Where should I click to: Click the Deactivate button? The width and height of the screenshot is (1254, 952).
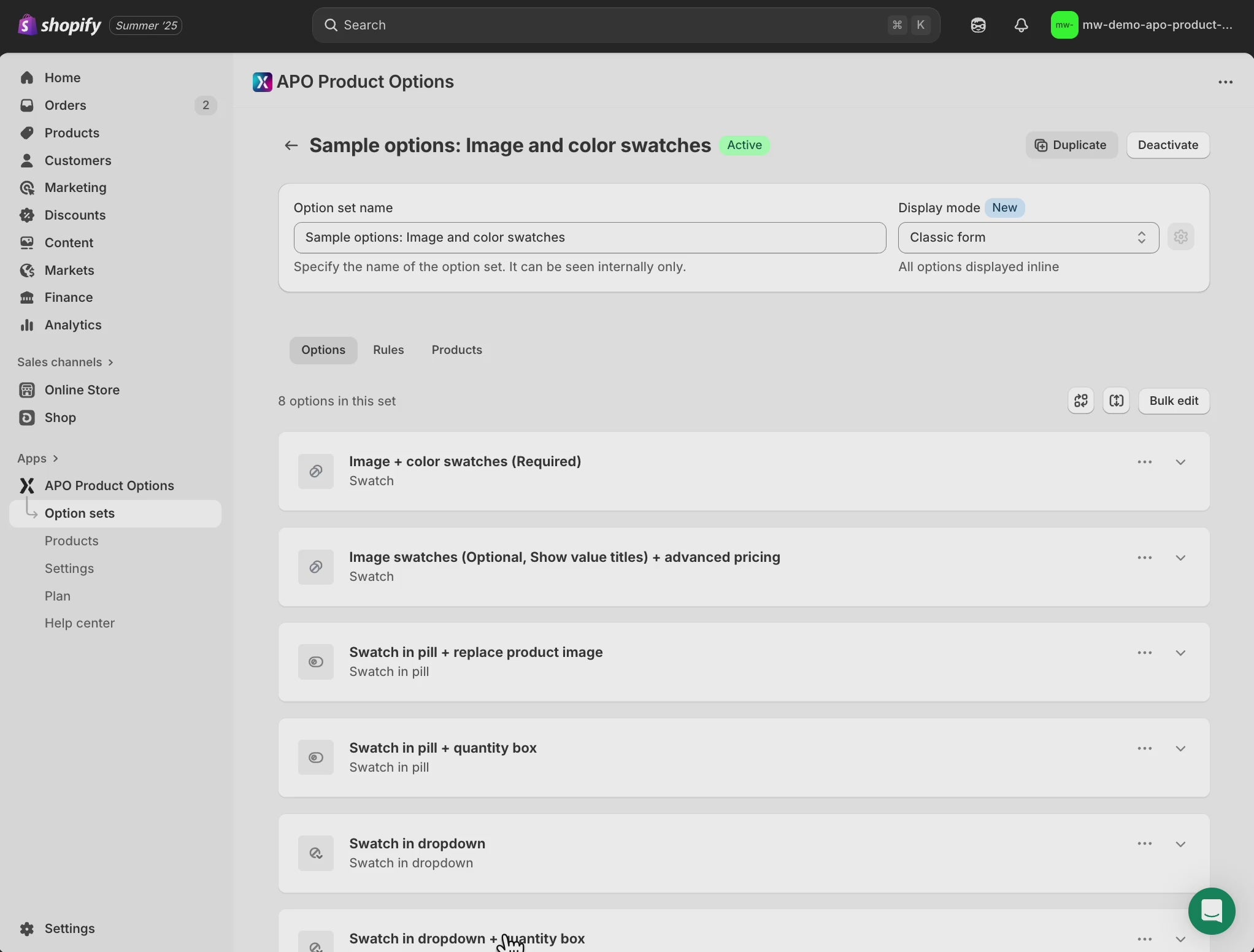click(x=1167, y=145)
